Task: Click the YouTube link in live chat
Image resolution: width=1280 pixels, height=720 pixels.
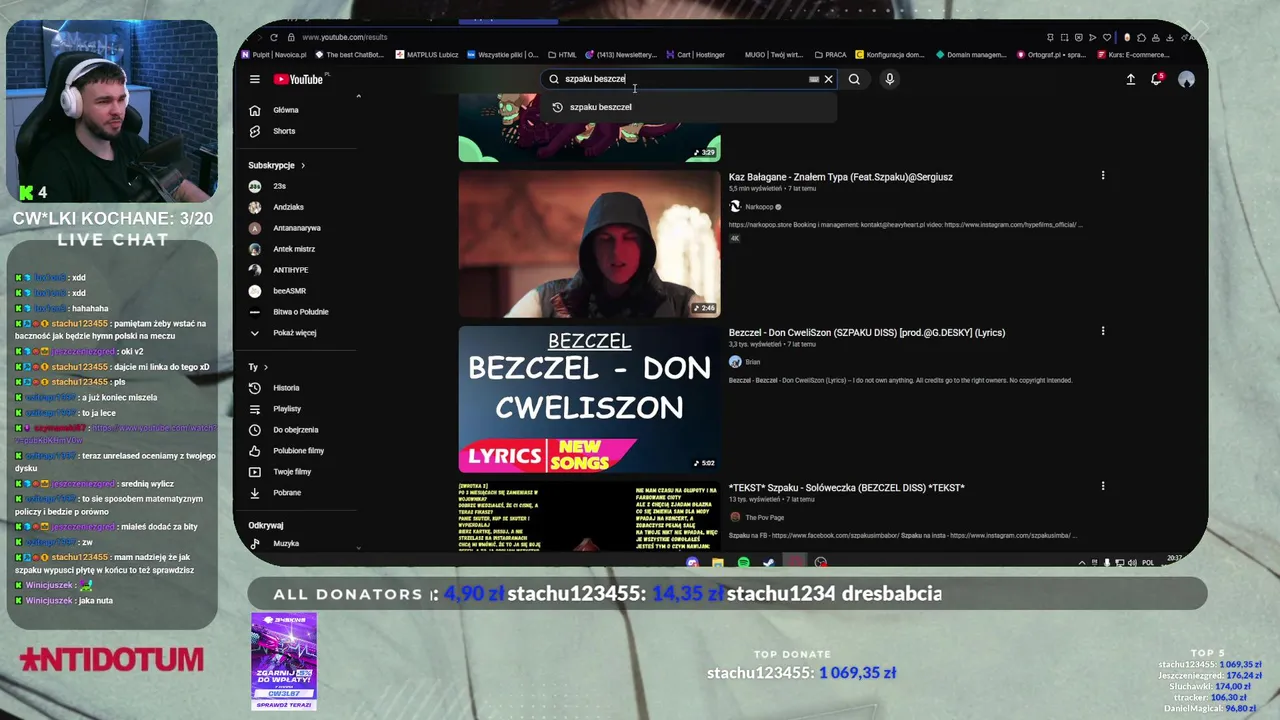Action: point(116,434)
